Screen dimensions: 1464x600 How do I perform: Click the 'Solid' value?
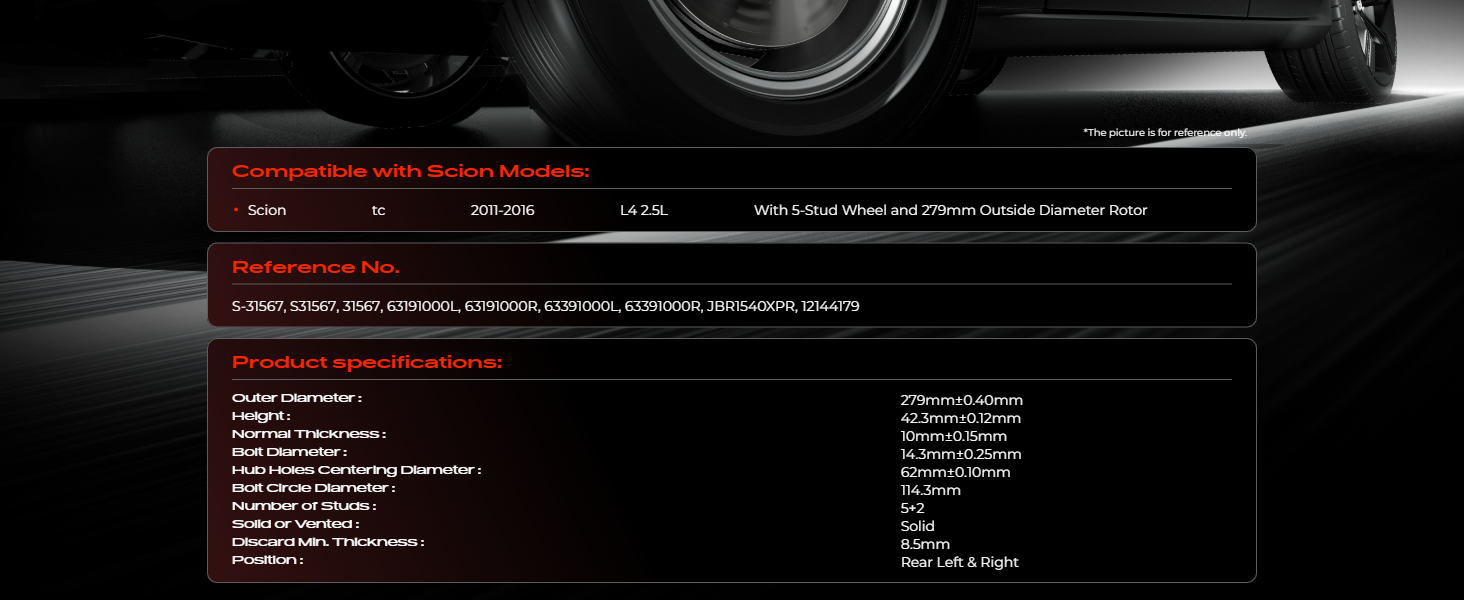918,526
